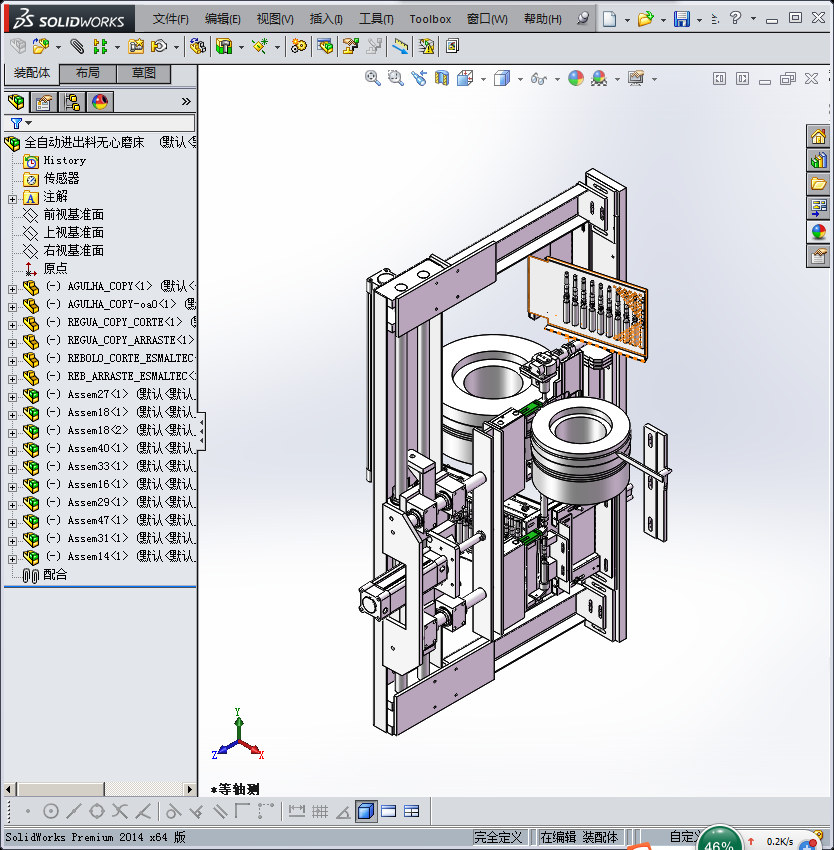Image resolution: width=834 pixels, height=850 pixels.
Task: Select the 原点 origin item
Action: point(55,268)
